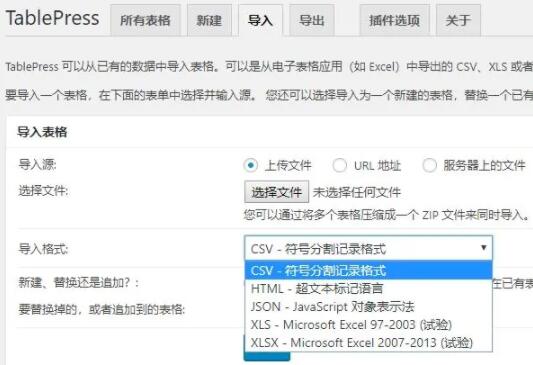Image resolution: width=533 pixels, height=365 pixels.
Task: Click the 导入格式 label
Action: click(43, 249)
